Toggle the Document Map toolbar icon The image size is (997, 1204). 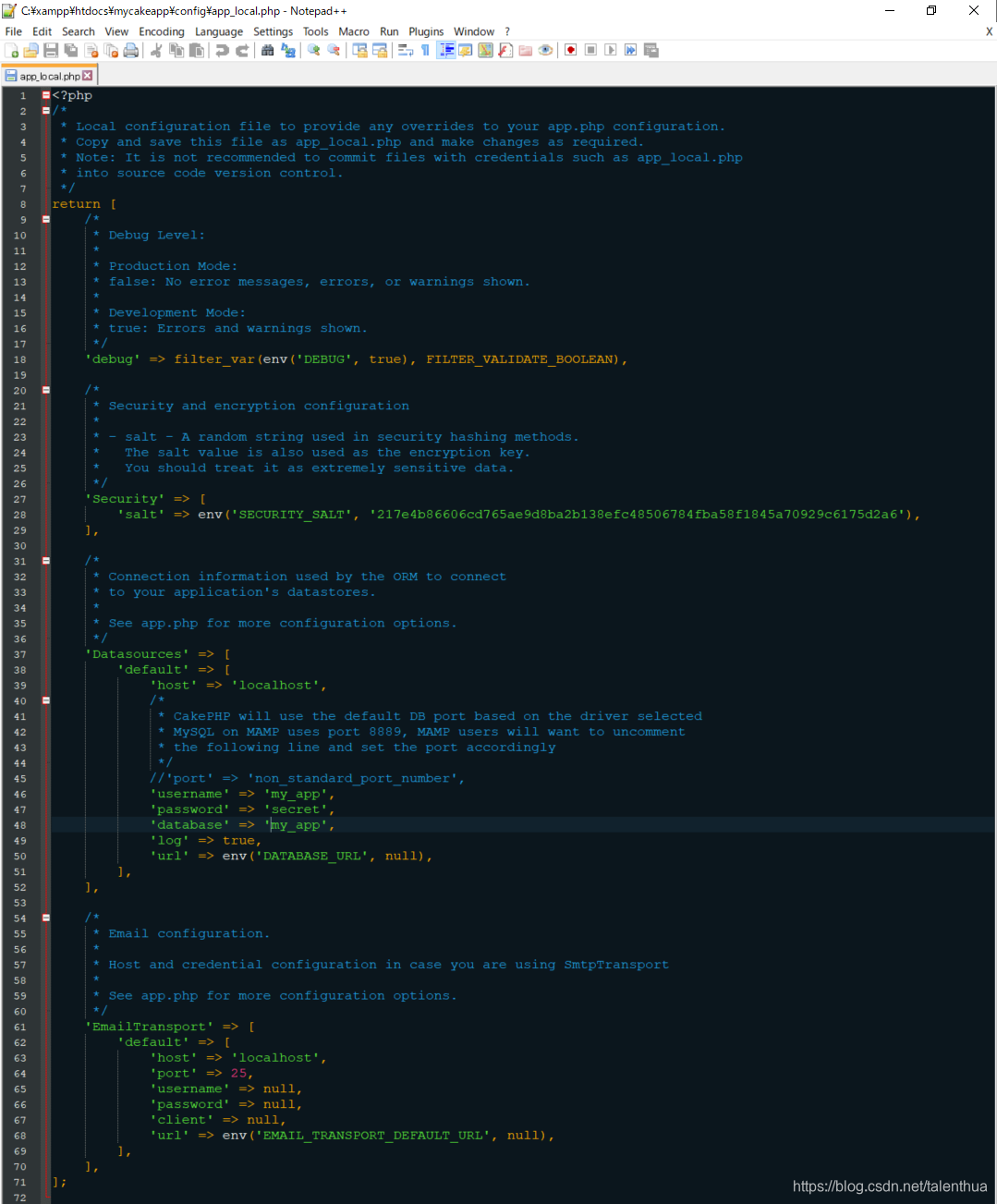tap(485, 50)
